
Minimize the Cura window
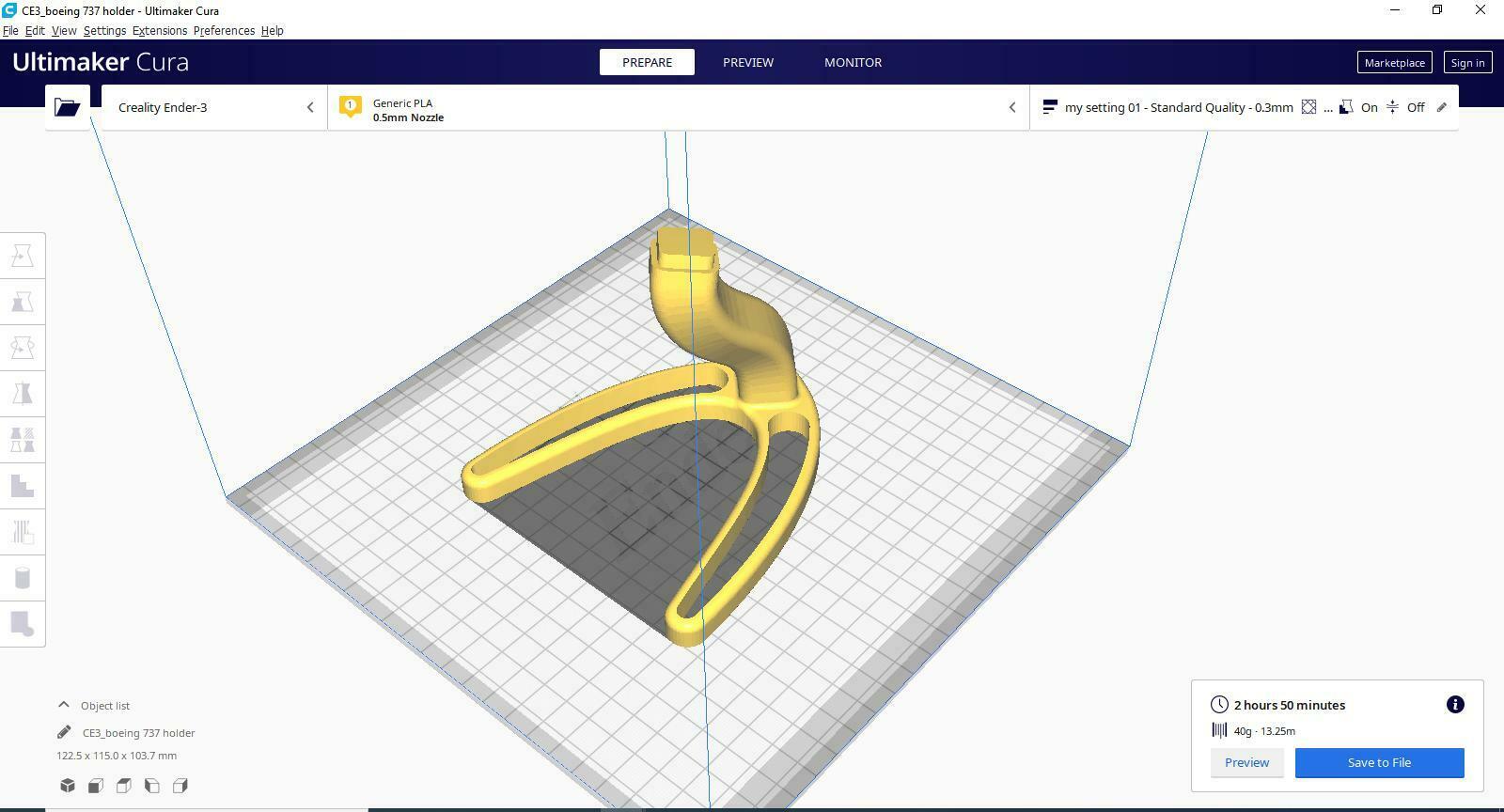coord(1395,10)
